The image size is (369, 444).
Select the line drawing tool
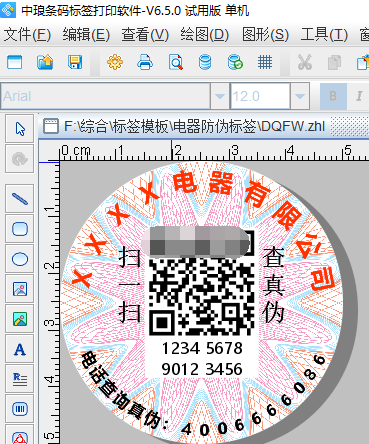(x=20, y=199)
